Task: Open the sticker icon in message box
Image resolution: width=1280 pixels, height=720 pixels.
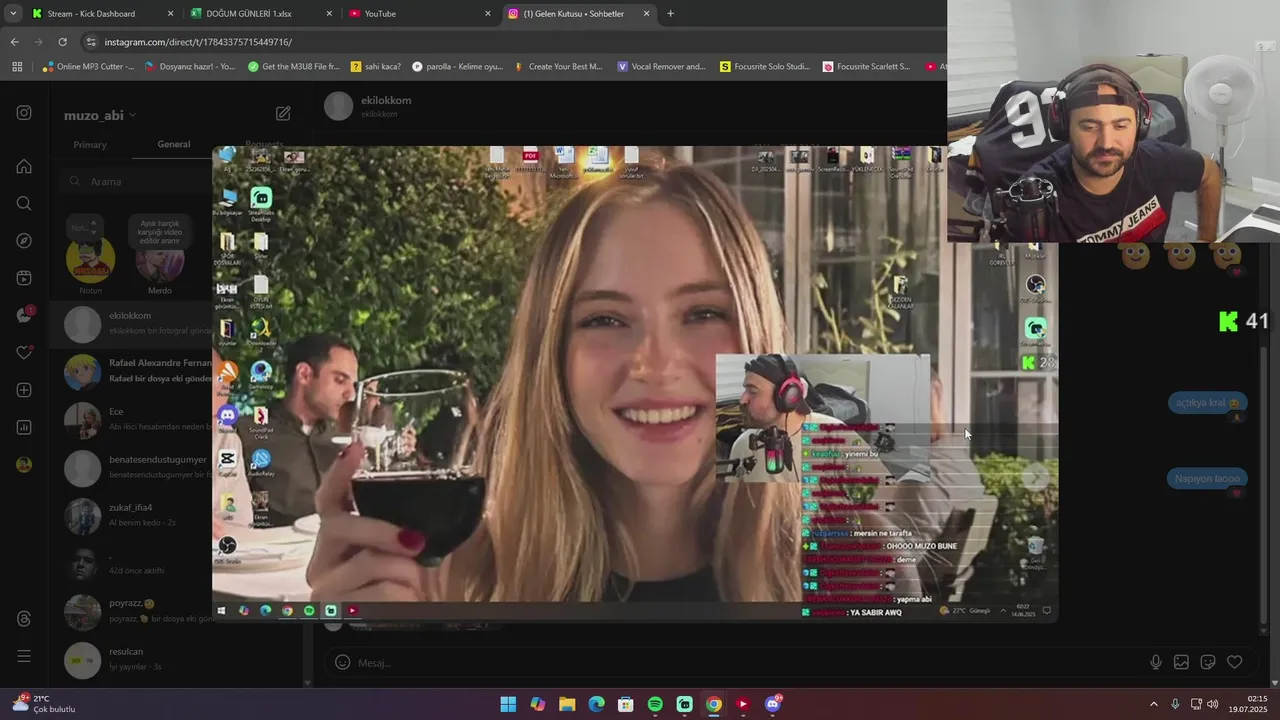Action: 1208,662
